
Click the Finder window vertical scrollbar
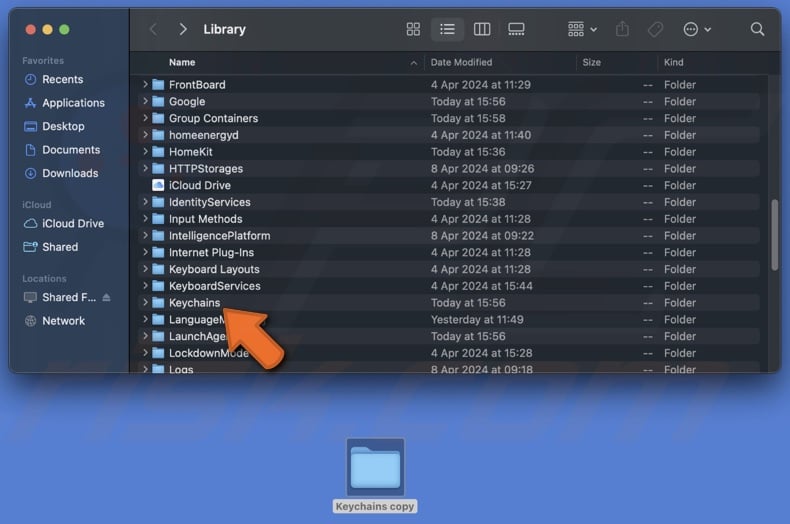tap(774, 235)
